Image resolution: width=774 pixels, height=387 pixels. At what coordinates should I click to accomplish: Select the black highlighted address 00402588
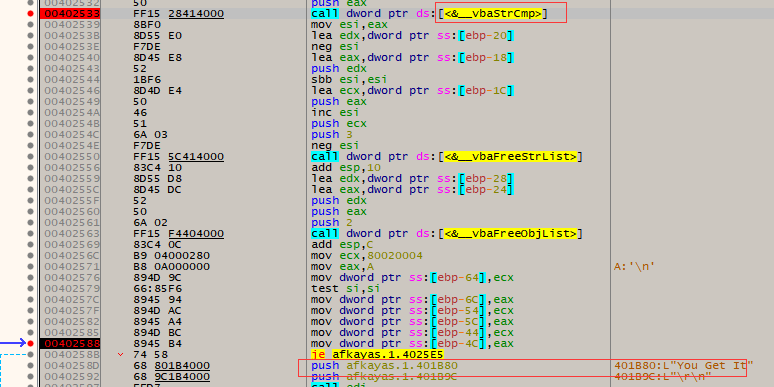(70, 344)
